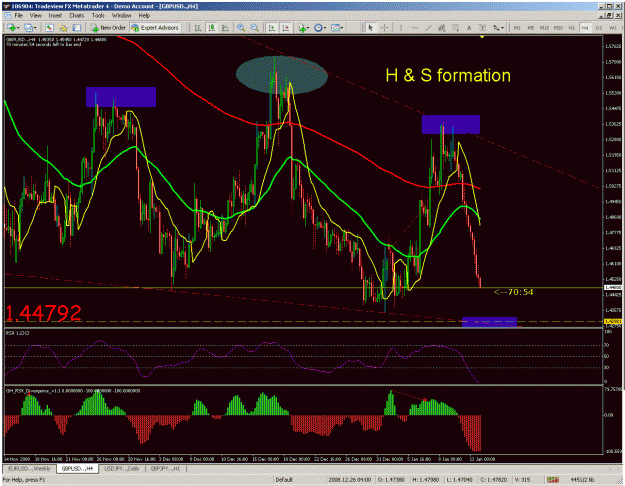
Task: Switch to W1 timeframe
Action: [613, 28]
